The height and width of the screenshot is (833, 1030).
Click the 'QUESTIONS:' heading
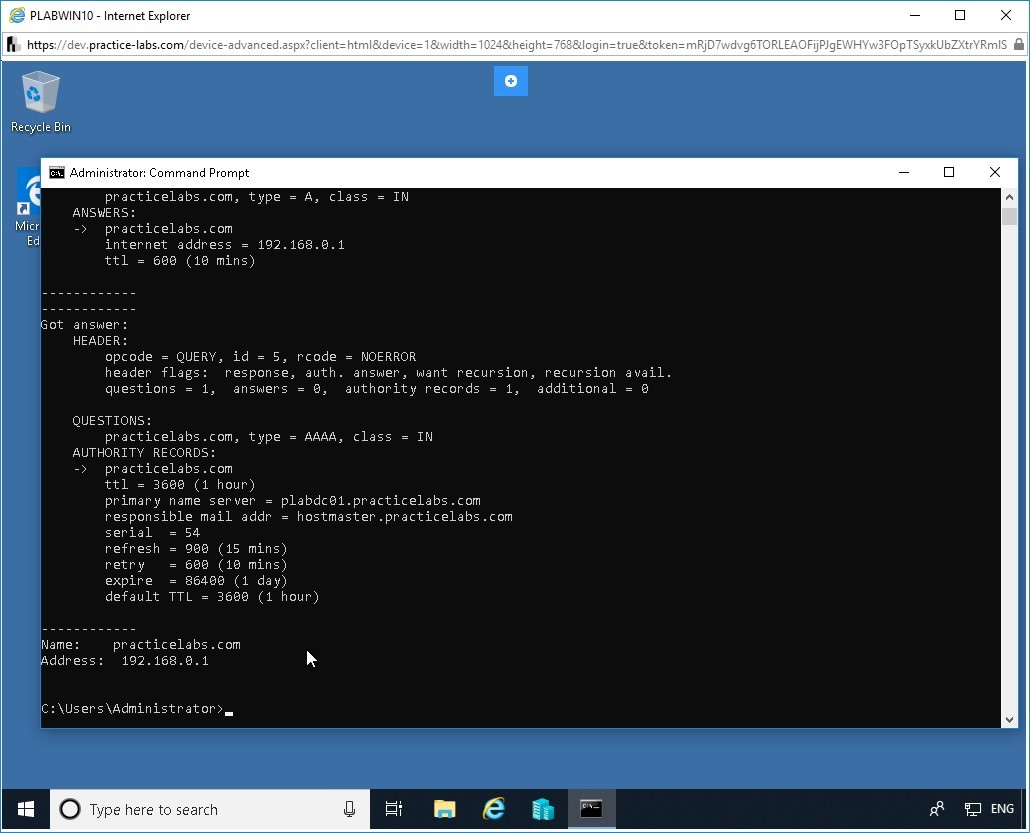pyautogui.click(x=112, y=420)
